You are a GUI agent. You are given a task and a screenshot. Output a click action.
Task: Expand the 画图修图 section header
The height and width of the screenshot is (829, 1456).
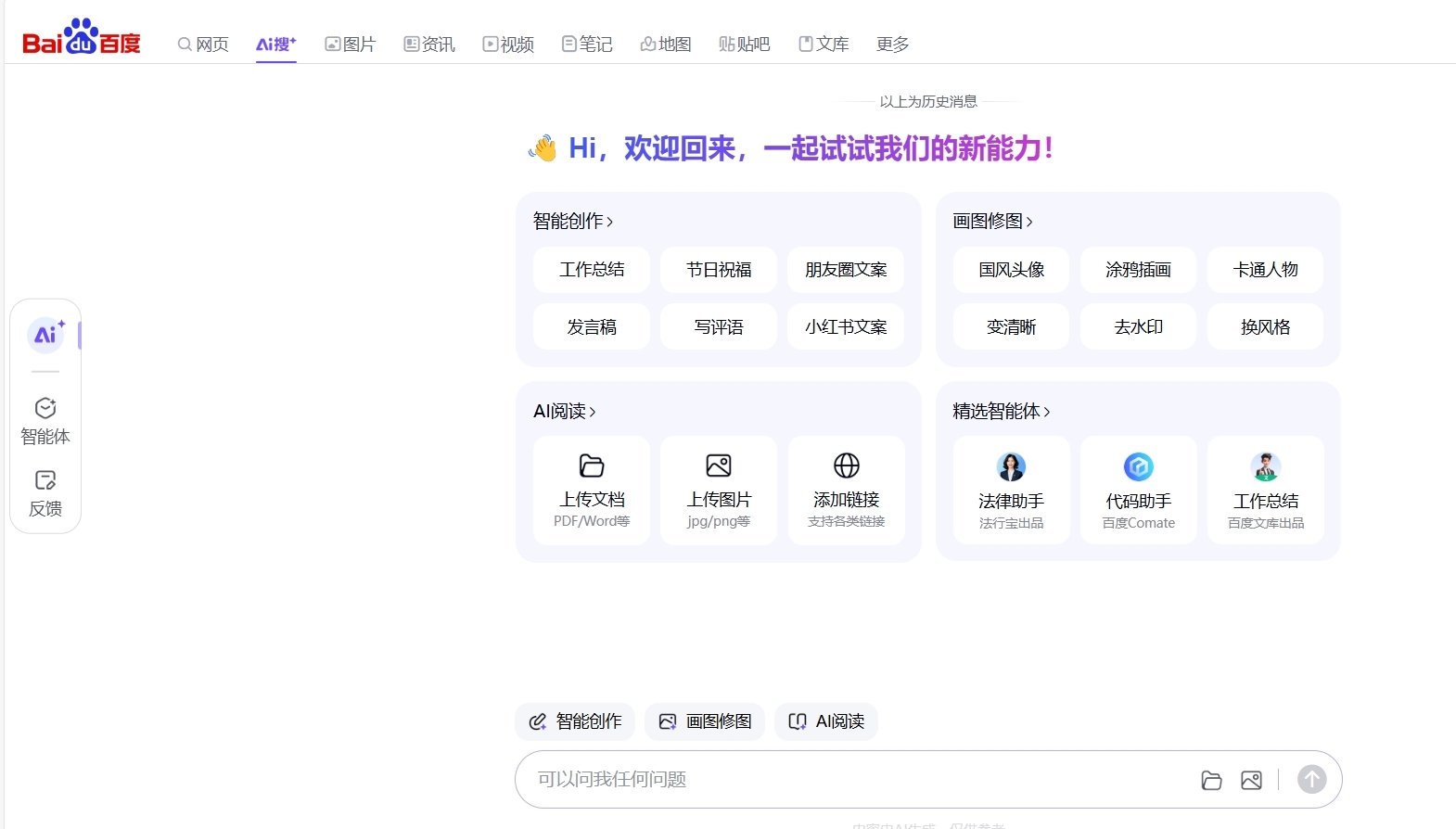point(992,221)
